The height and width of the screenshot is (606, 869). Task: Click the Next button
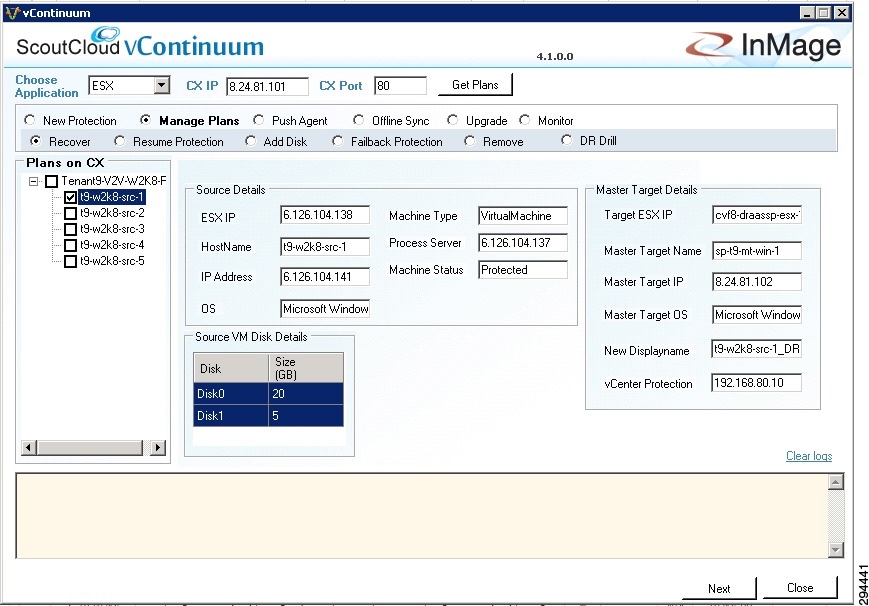click(x=719, y=588)
